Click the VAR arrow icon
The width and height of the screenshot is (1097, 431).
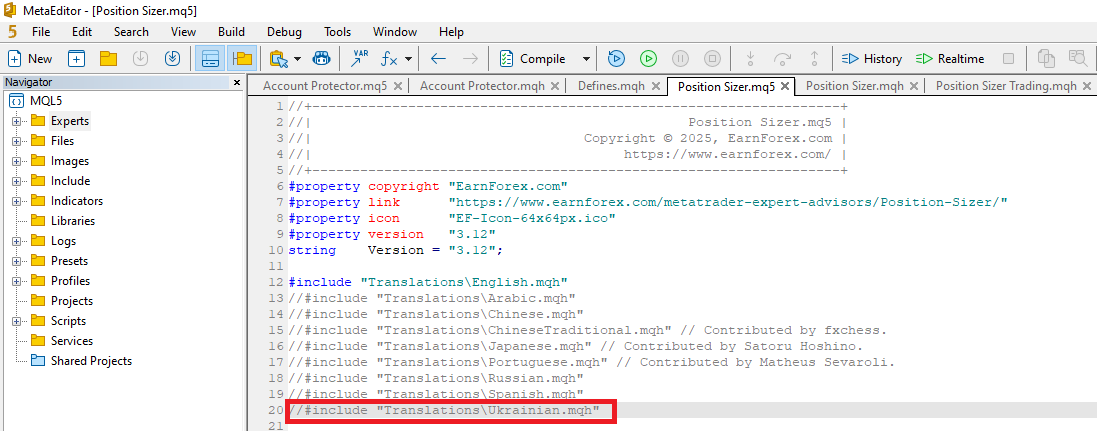click(x=360, y=59)
